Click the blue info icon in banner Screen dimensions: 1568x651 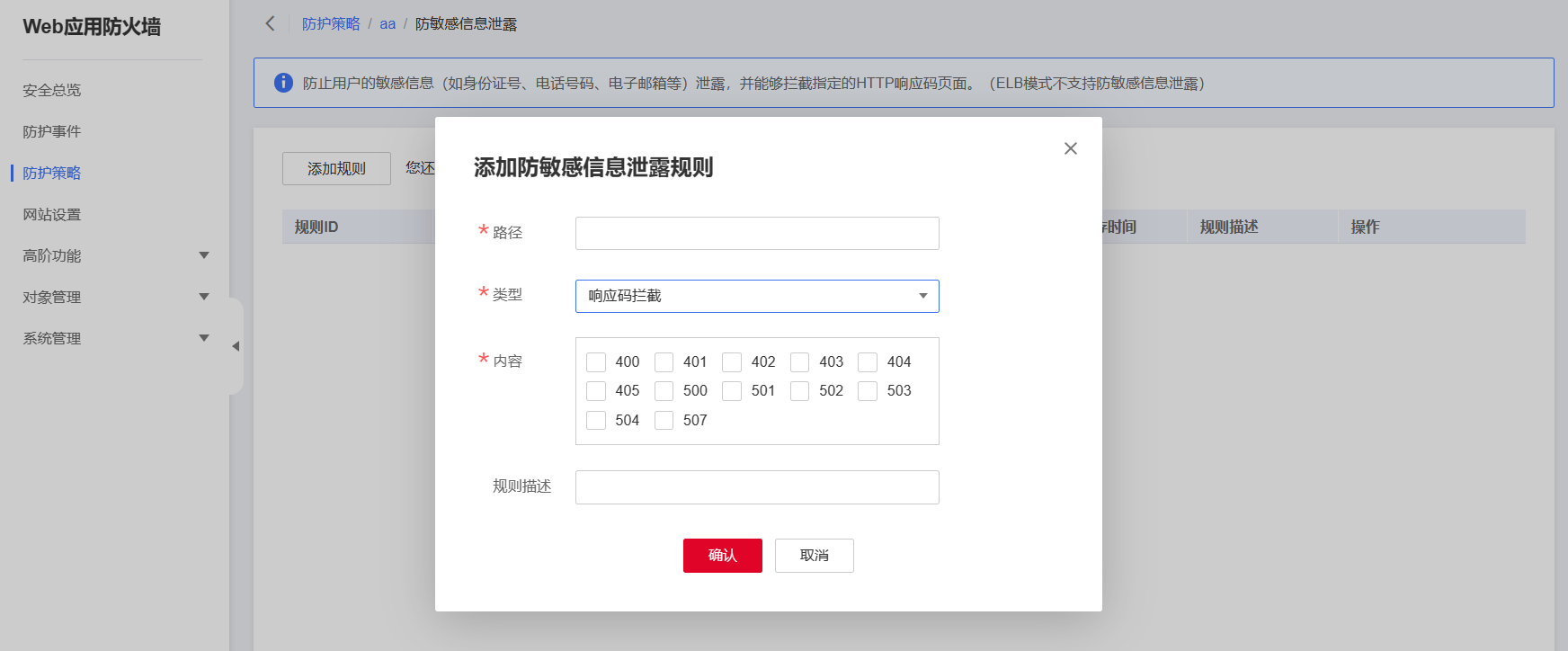pos(283,83)
